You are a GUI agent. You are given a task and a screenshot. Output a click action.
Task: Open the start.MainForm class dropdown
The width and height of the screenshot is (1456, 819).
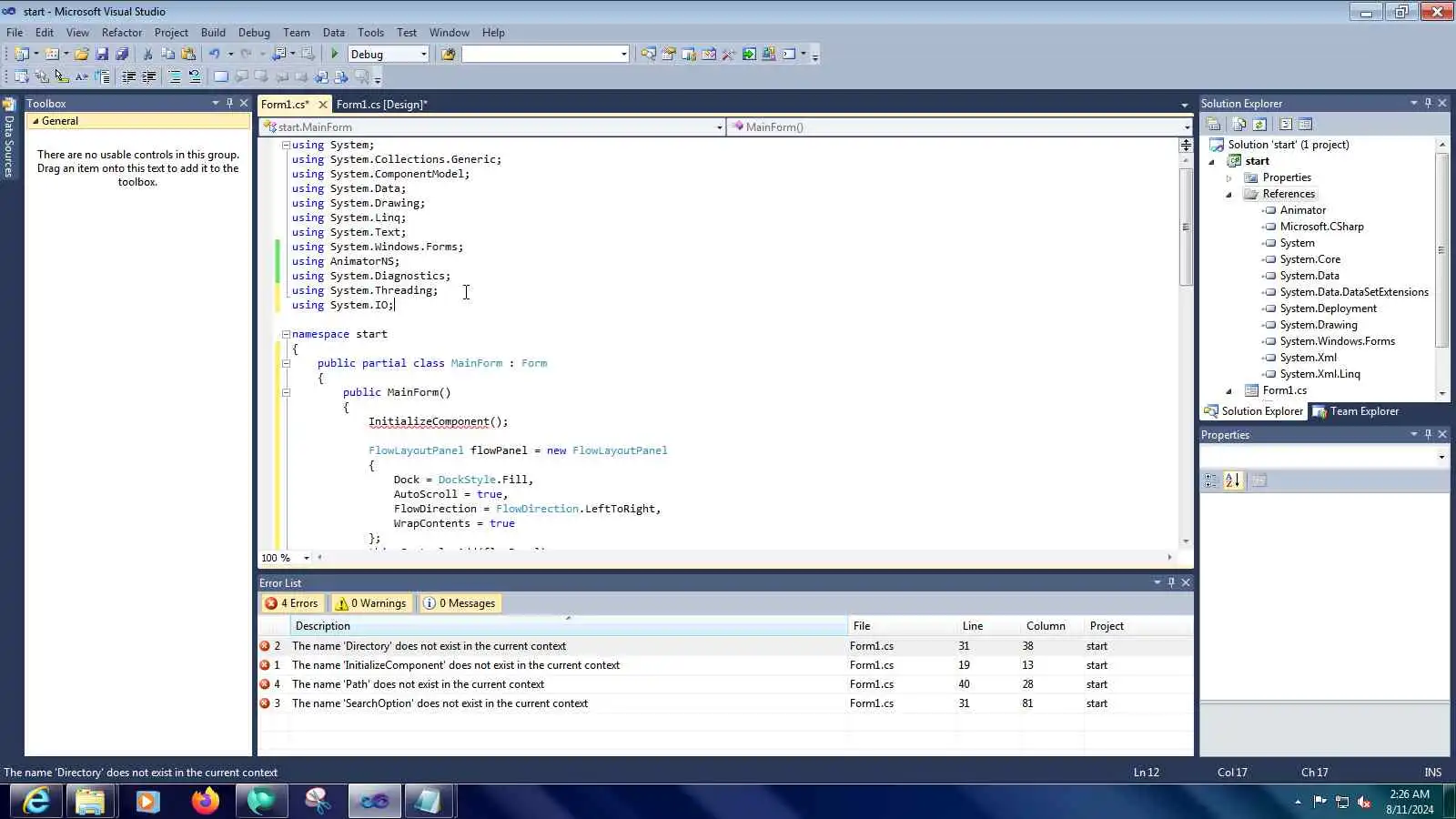(719, 127)
